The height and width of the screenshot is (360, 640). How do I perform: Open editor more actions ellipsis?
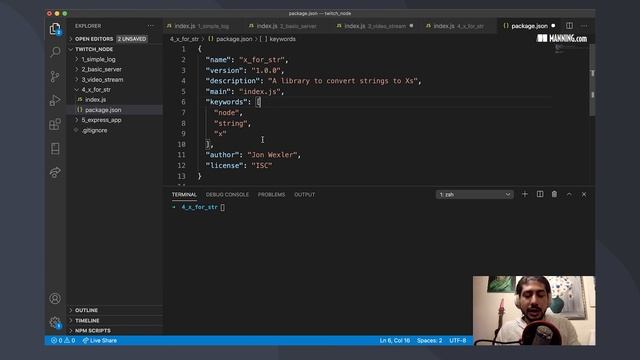click(x=584, y=26)
